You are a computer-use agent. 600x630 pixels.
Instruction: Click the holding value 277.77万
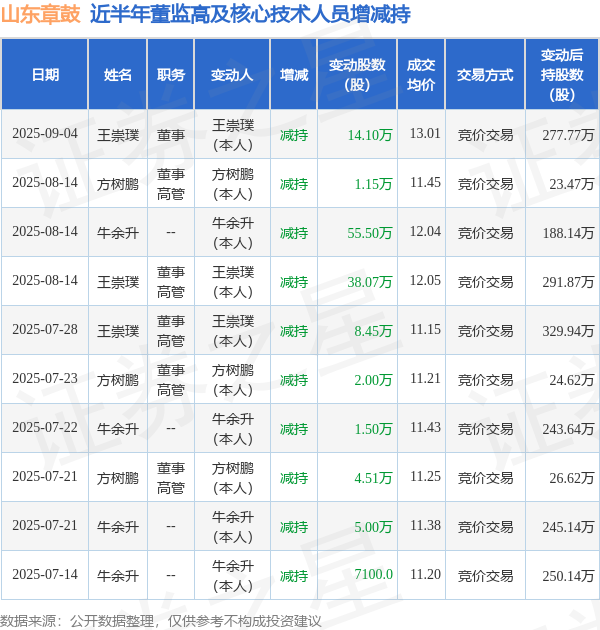568,135
